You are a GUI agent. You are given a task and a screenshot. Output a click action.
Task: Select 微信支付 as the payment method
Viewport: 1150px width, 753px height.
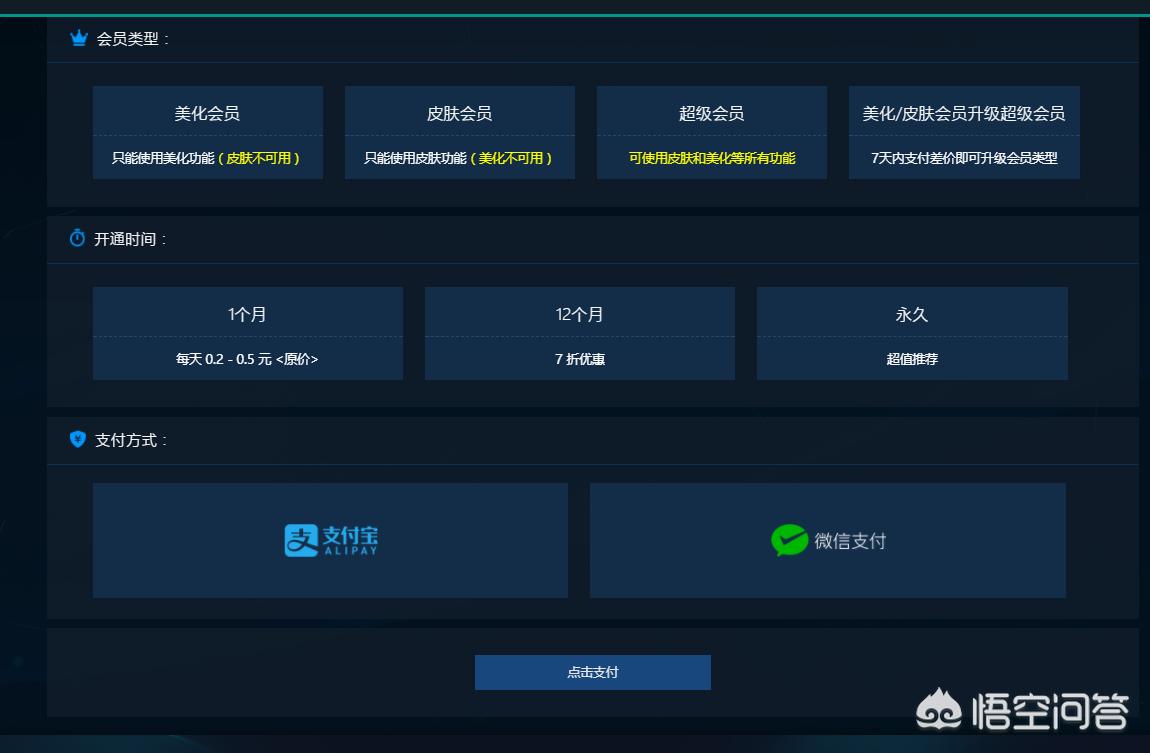pyautogui.click(x=828, y=540)
